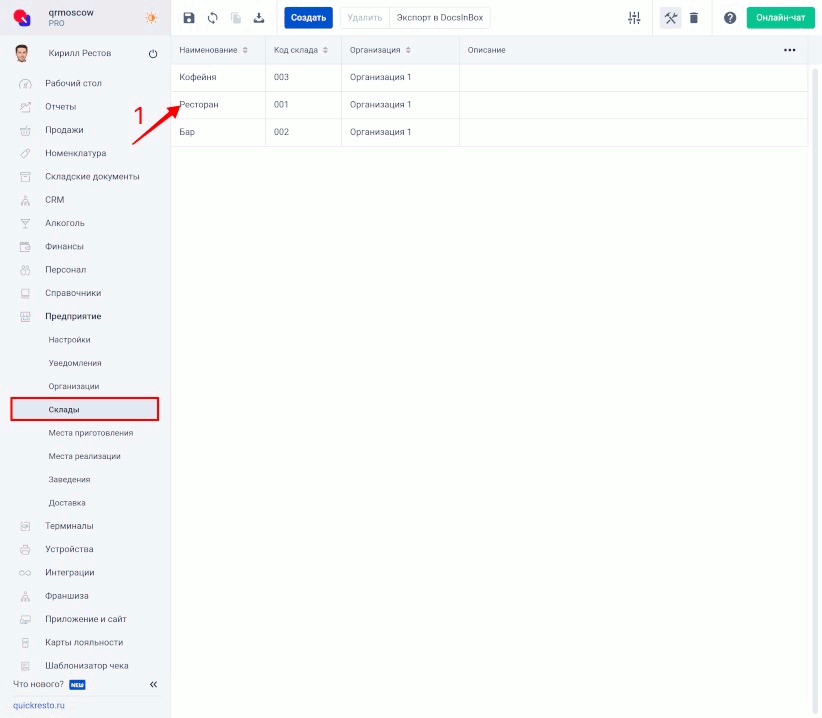This screenshot has width=822, height=718.
Task: Open CRM menu item
Action: (55, 200)
